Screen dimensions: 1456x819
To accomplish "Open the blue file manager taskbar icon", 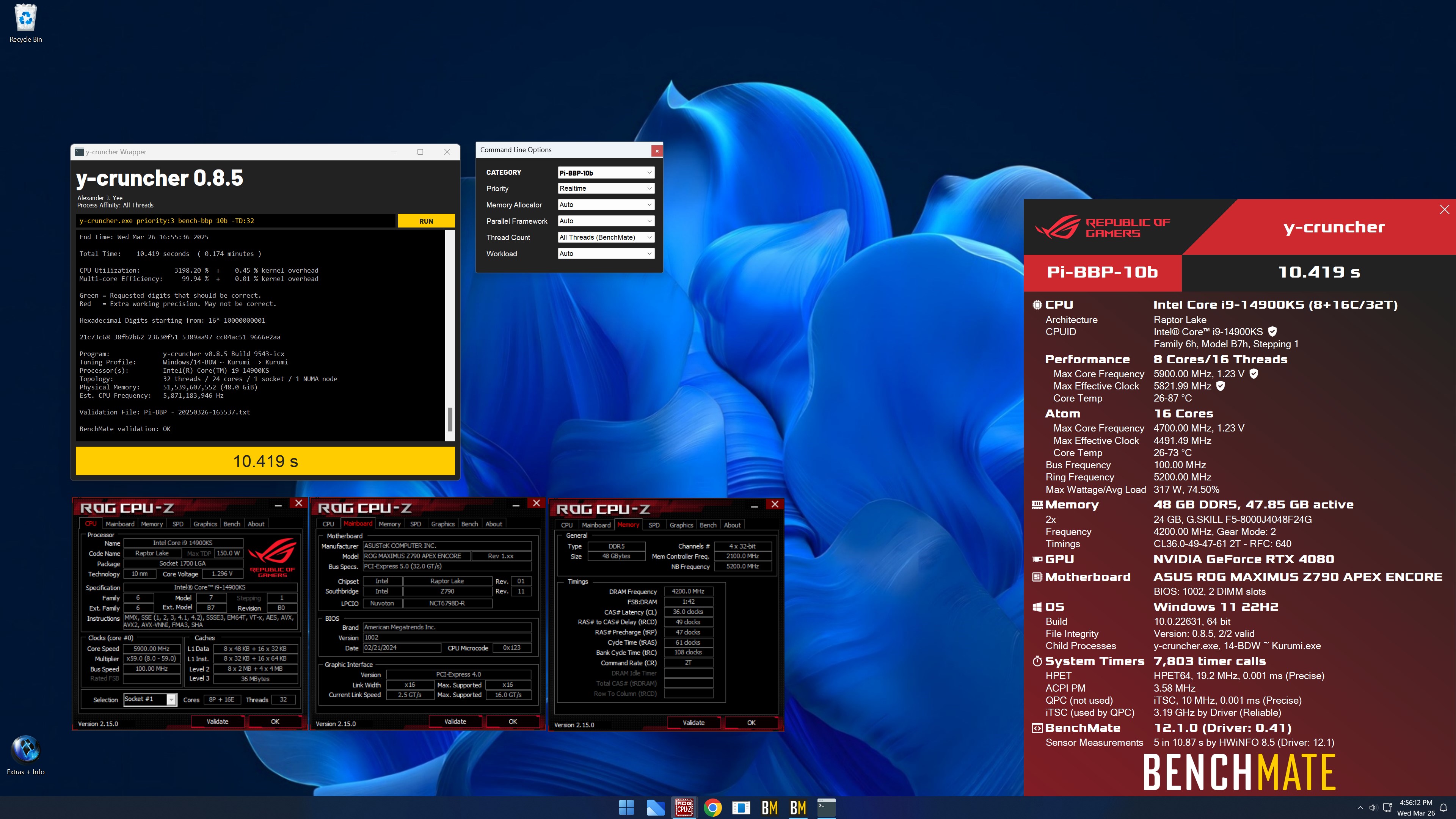I will 655,808.
